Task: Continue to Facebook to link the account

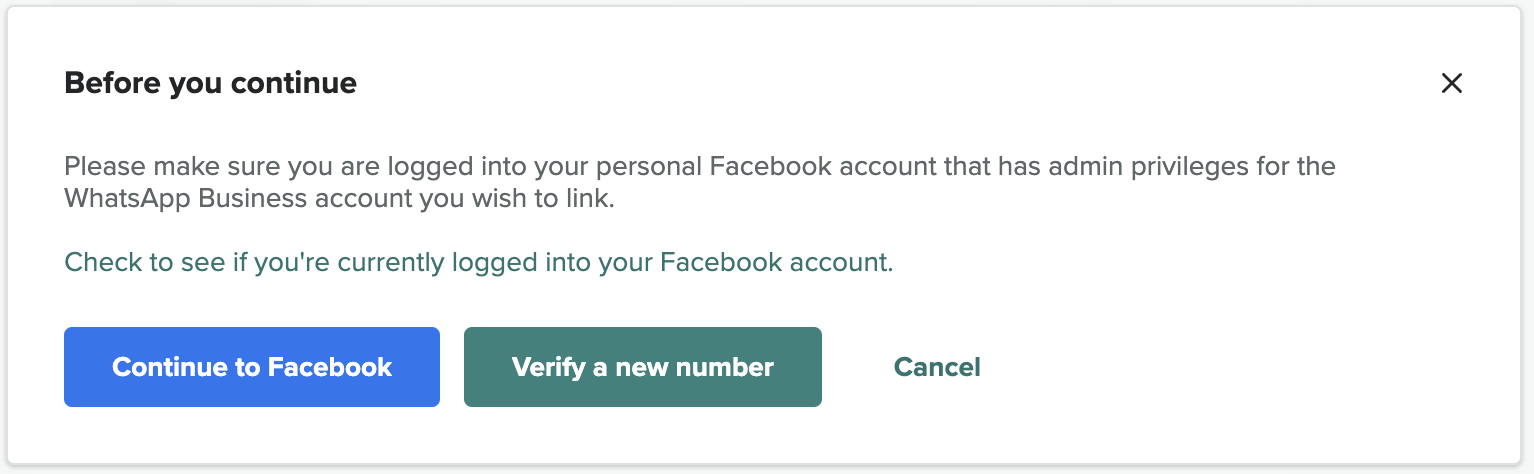Action: coord(252,367)
